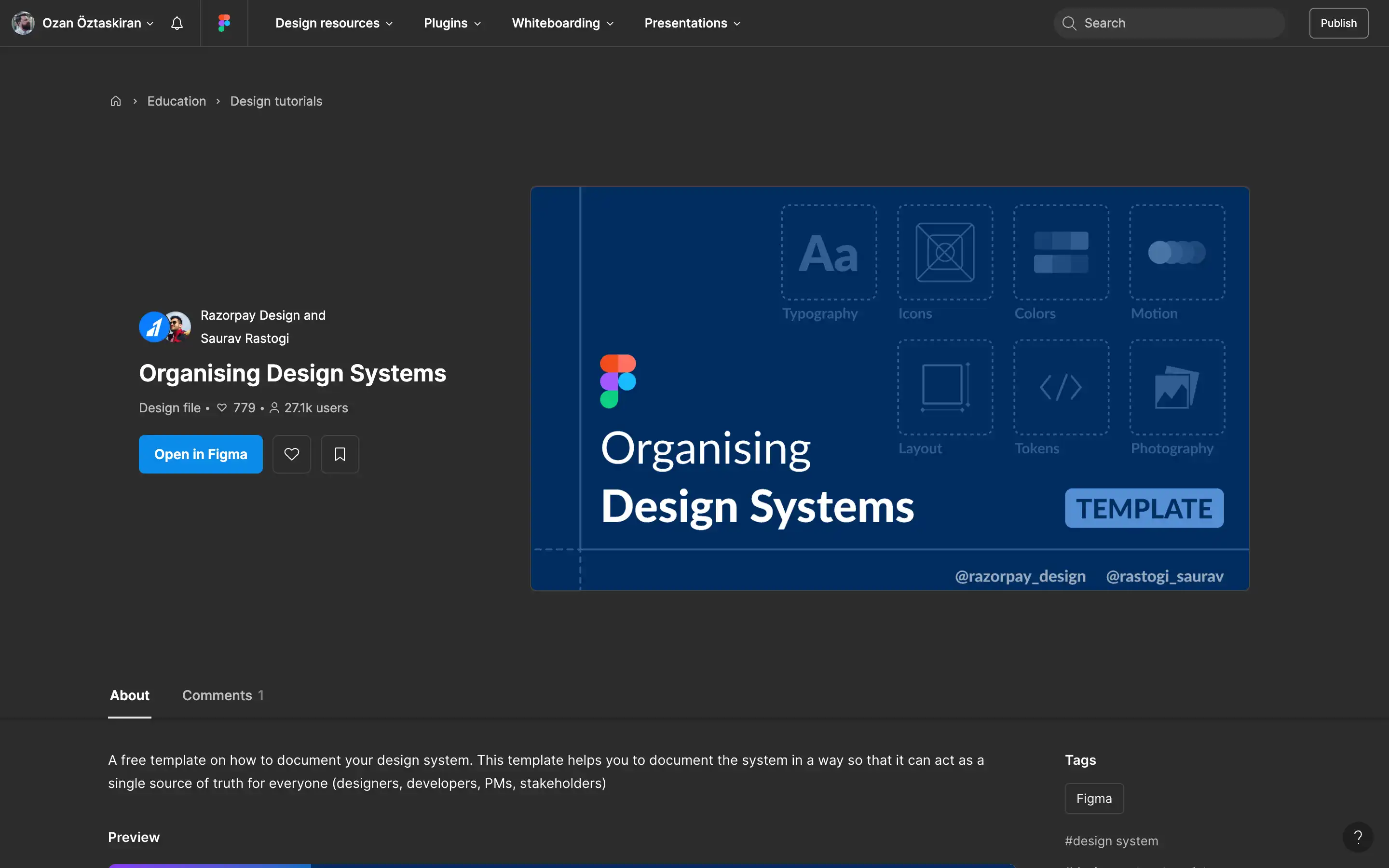Open the Education breadcrumb link
This screenshot has width=1389, height=868.
coord(176,101)
